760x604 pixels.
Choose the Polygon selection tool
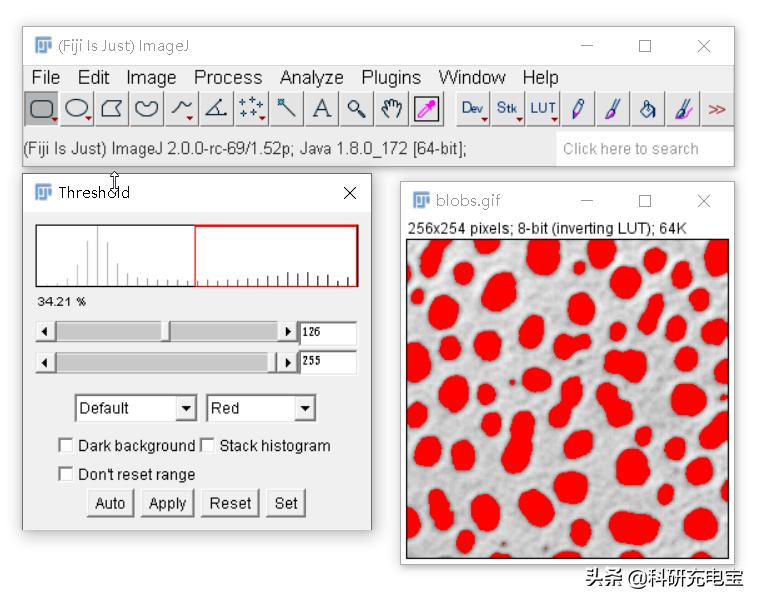coord(112,109)
